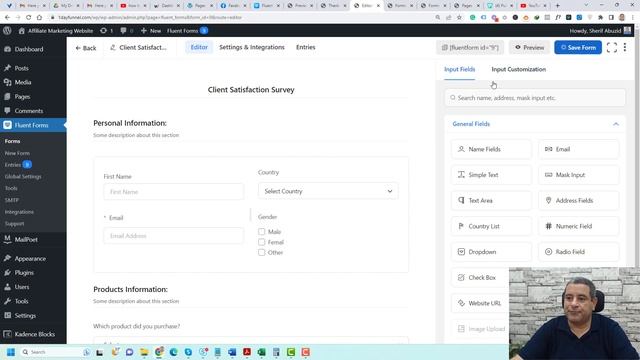Open File Explorer from taskbar
This screenshot has height=360, width=640.
[x=144, y=352]
